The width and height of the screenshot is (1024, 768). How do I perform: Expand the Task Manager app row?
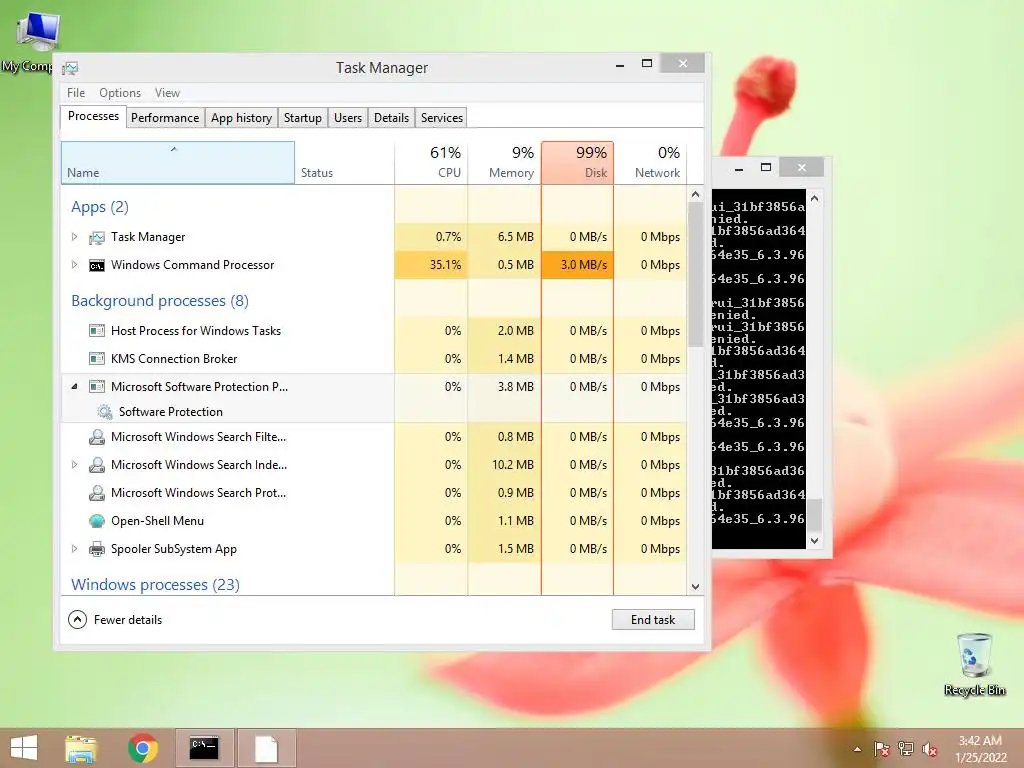(x=74, y=237)
